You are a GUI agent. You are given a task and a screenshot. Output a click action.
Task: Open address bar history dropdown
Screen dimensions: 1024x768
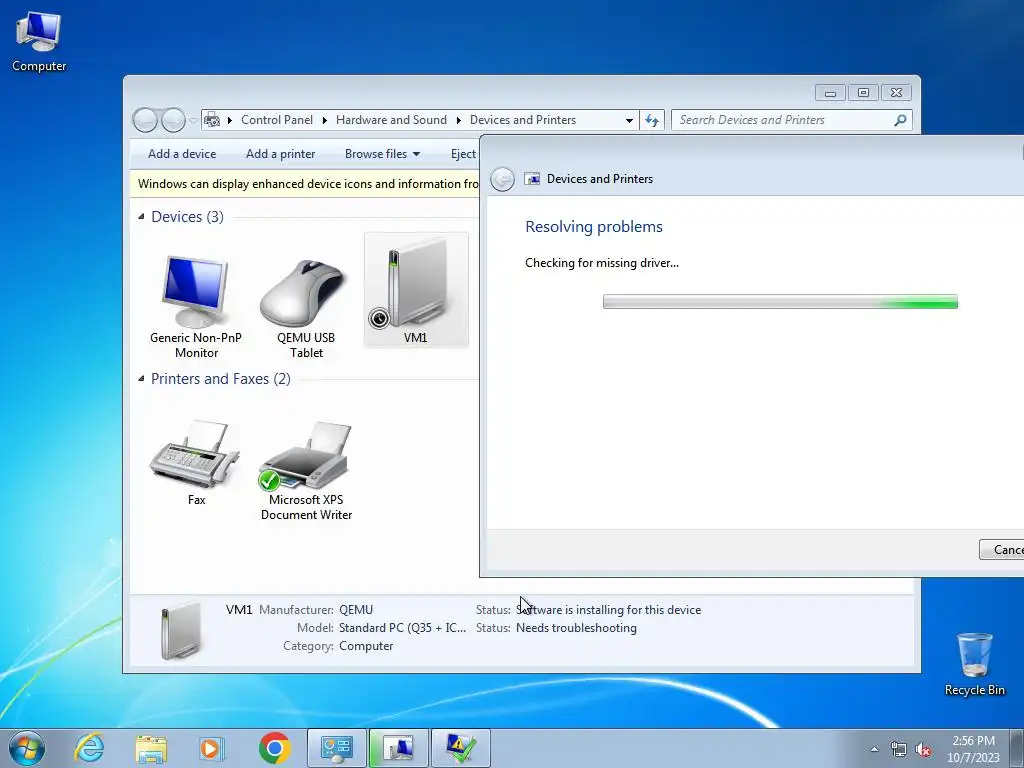tap(629, 120)
